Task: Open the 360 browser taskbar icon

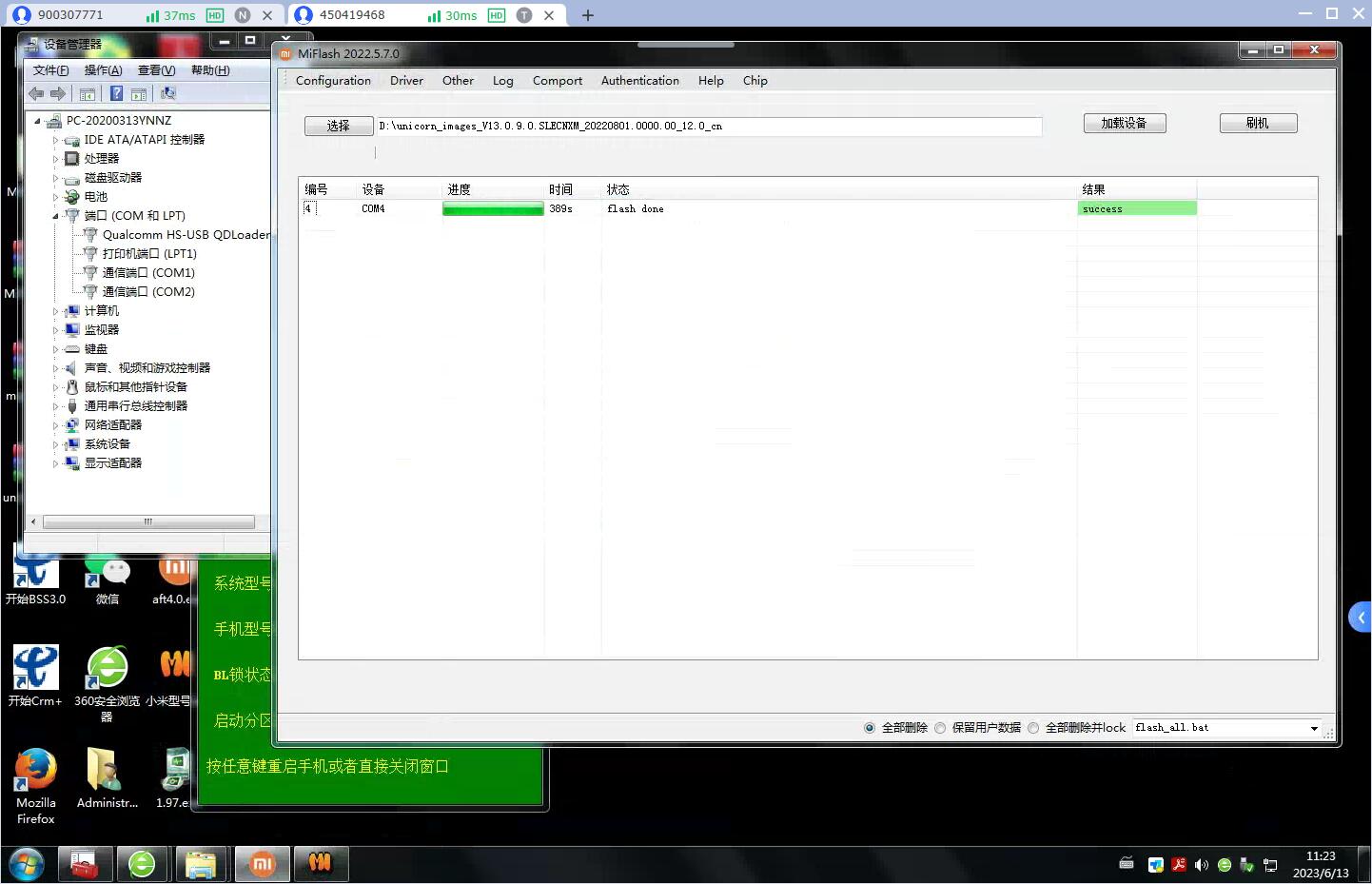Action: tap(142, 865)
